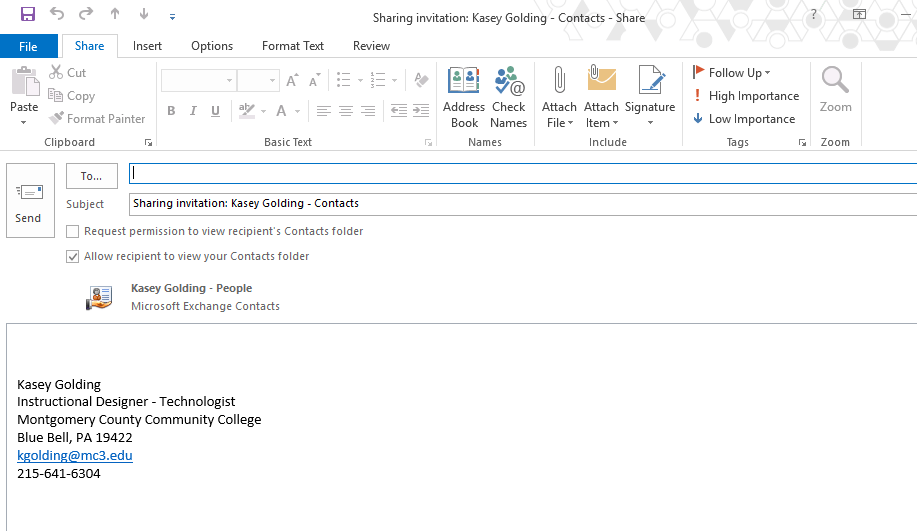This screenshot has width=917, height=531.
Task: Open the font name combo box
Action: (199, 81)
